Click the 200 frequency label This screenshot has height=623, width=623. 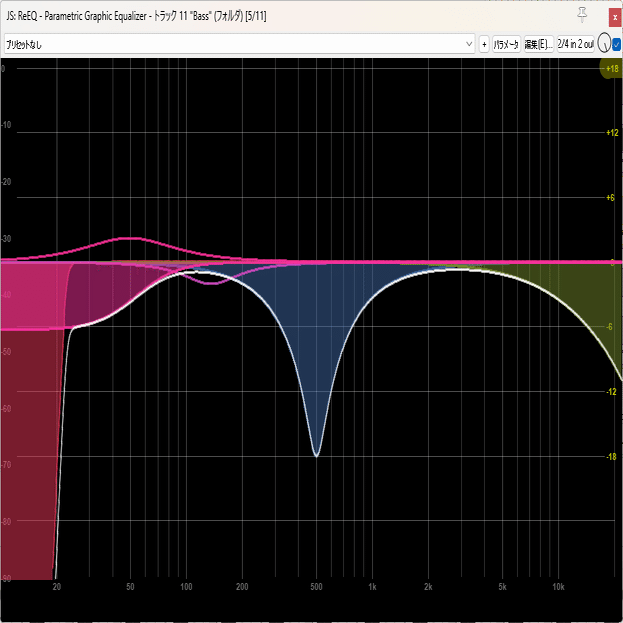point(242,587)
